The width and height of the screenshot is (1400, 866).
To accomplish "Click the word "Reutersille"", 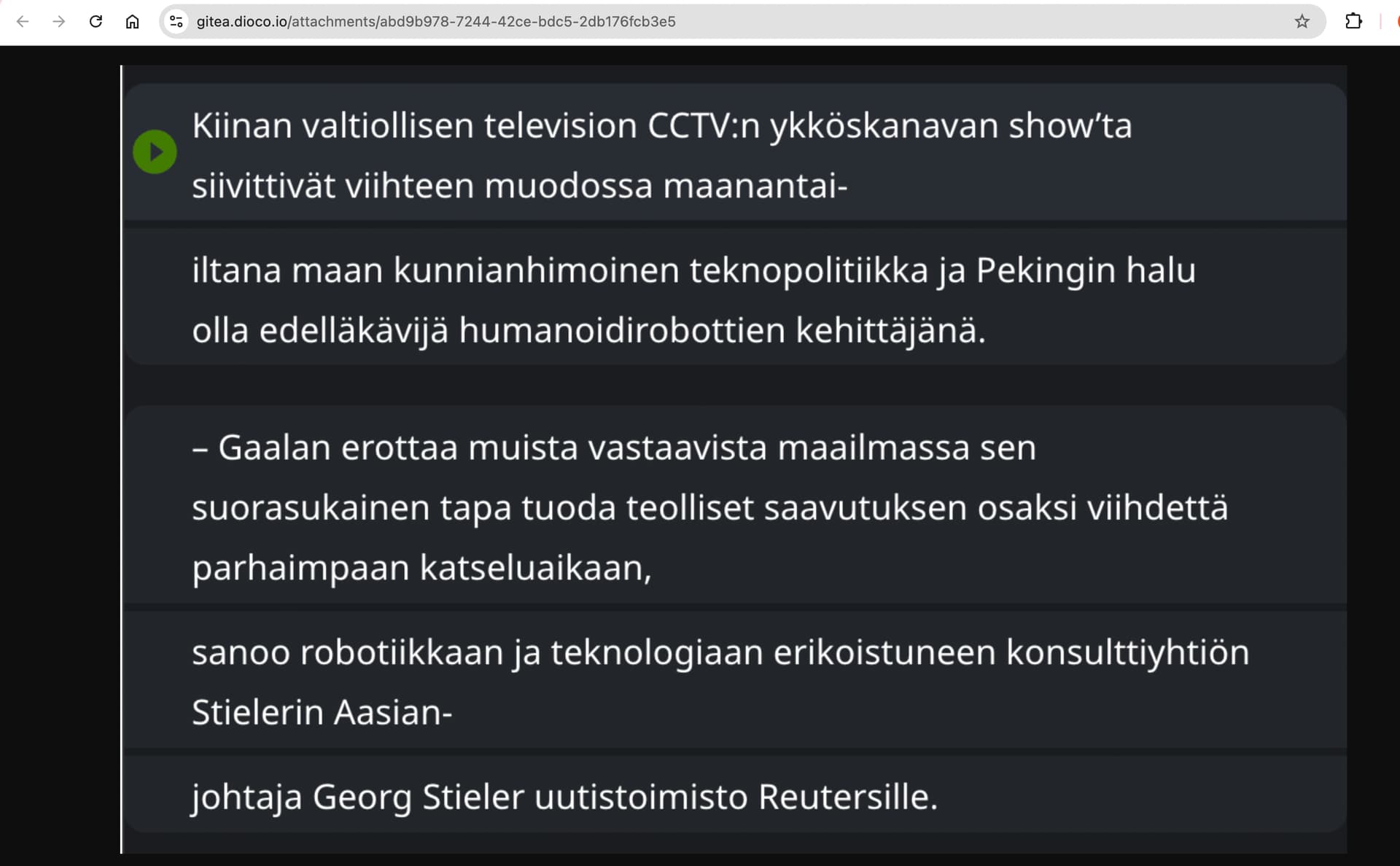I will pos(847,797).
